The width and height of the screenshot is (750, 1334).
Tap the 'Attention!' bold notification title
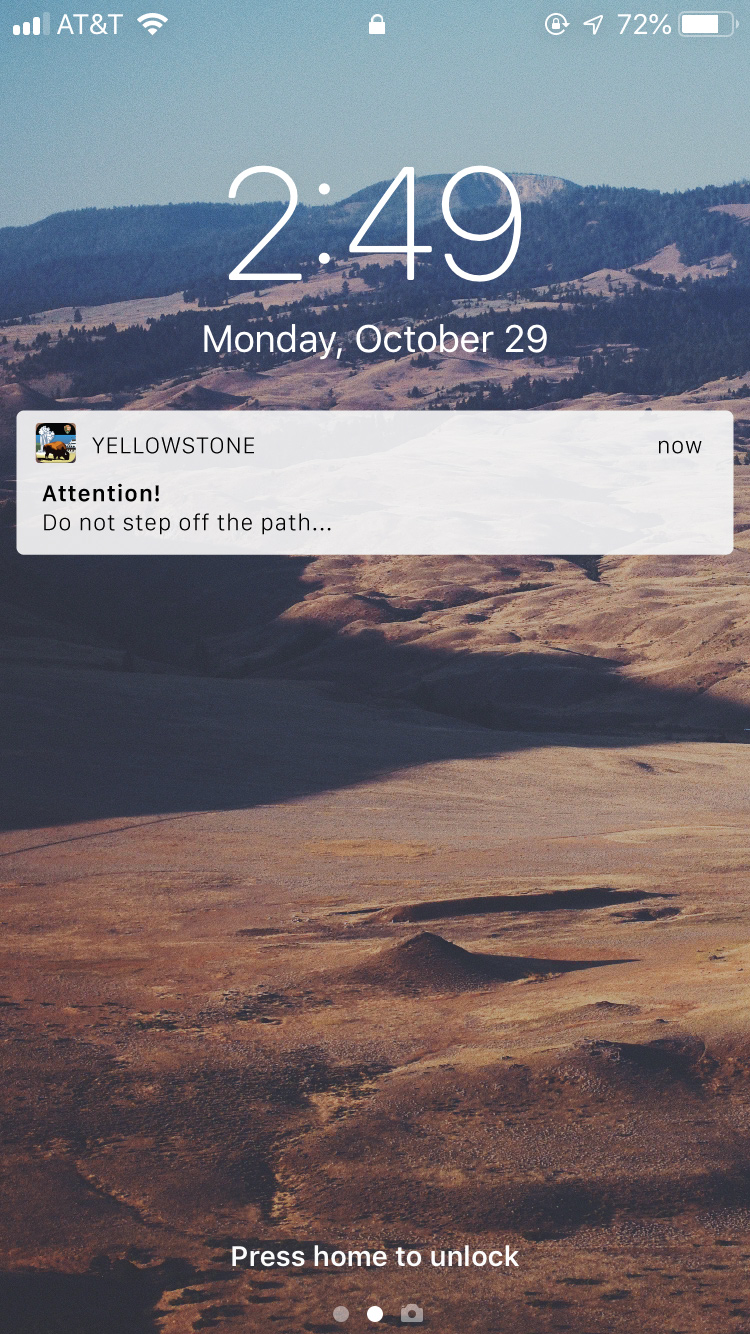pos(101,493)
